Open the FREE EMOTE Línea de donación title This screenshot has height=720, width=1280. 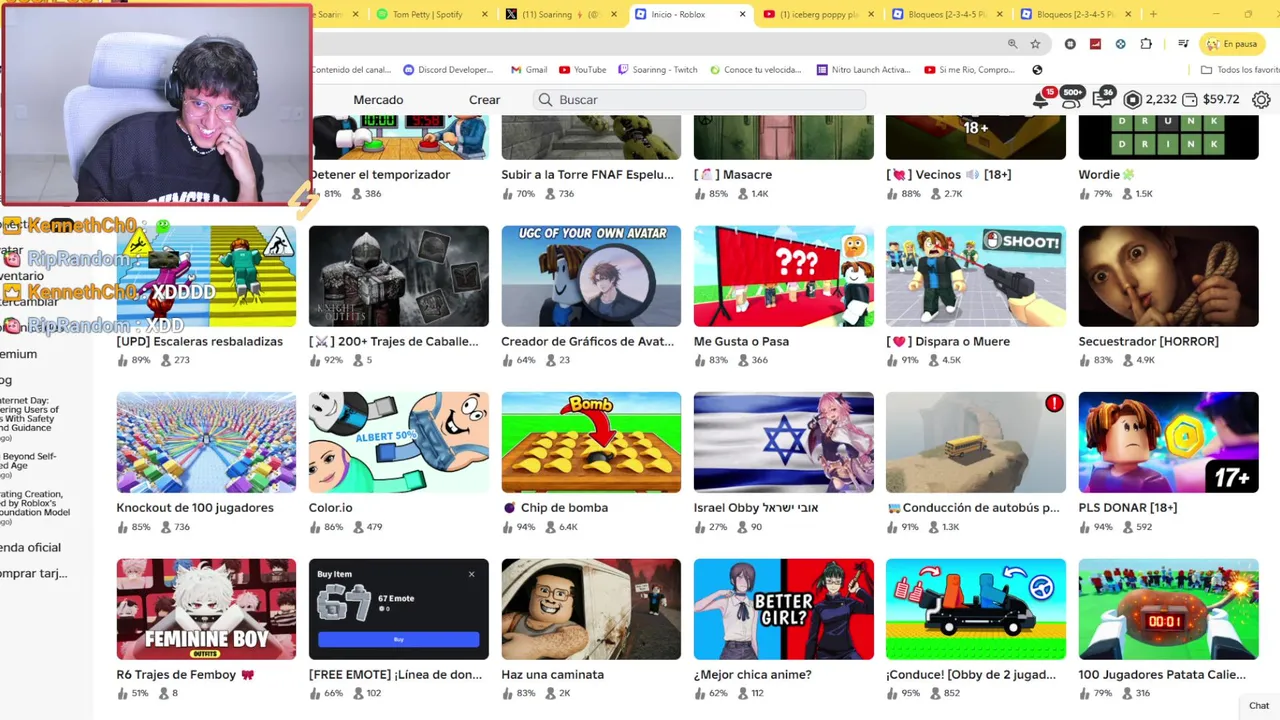point(396,675)
